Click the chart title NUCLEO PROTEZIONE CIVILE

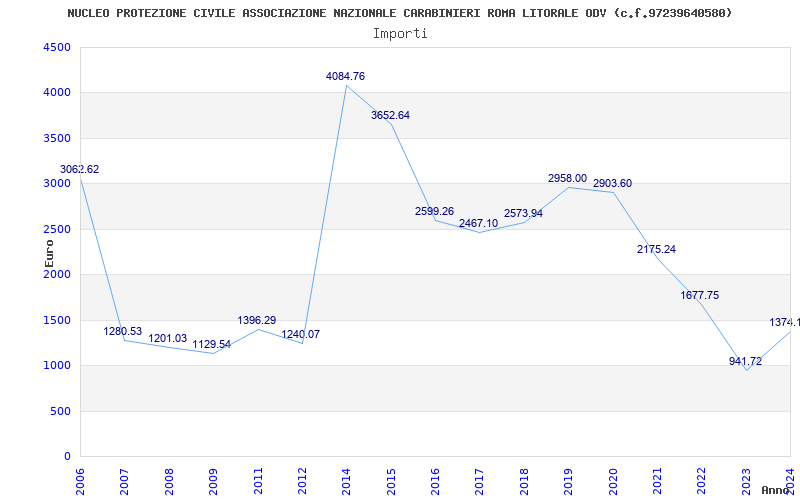[399, 13]
